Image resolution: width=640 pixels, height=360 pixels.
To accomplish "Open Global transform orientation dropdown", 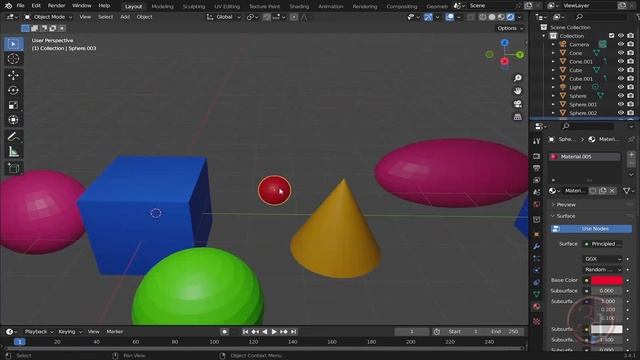I will click(224, 17).
